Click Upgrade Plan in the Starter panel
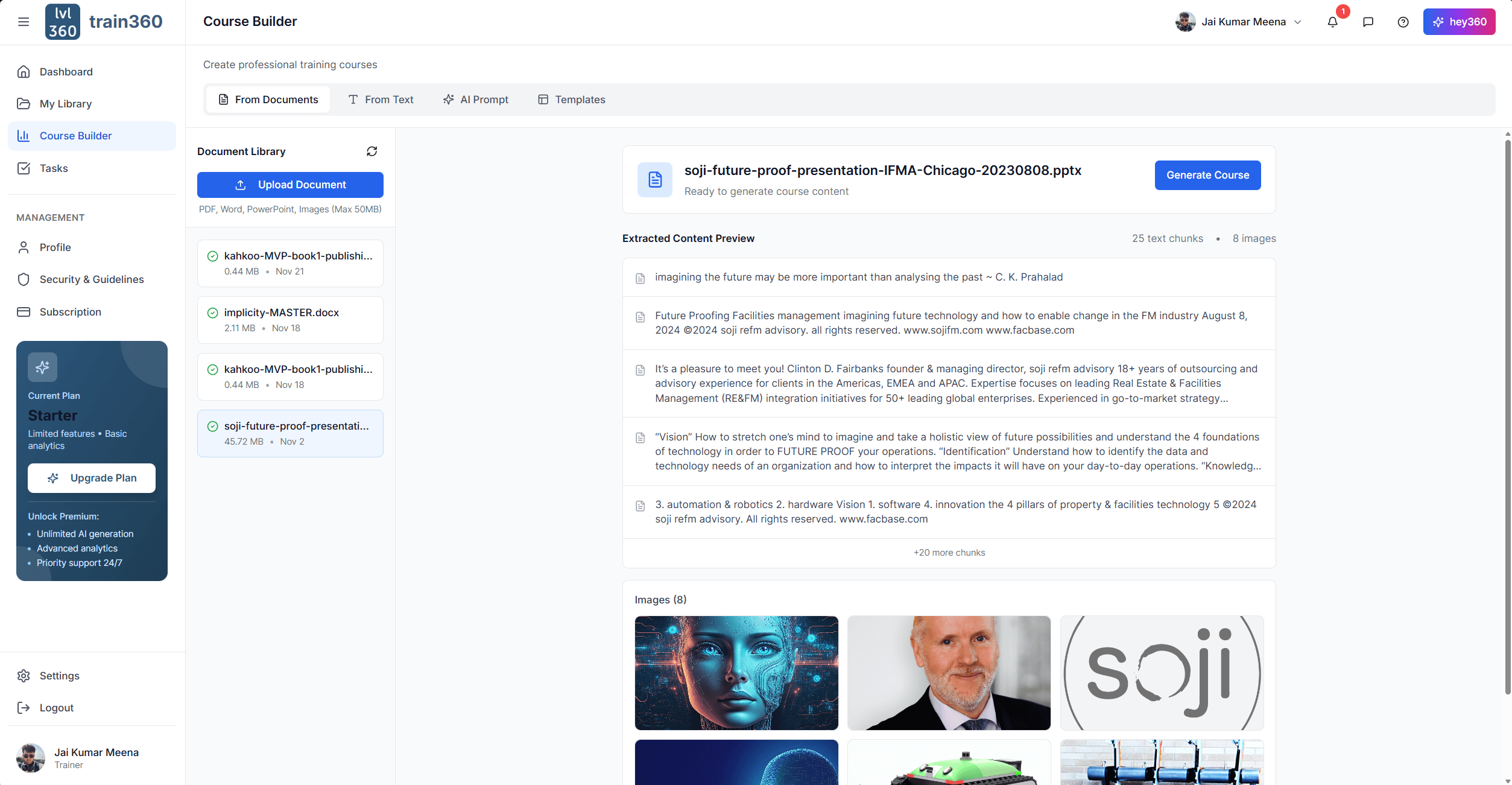 coord(91,477)
